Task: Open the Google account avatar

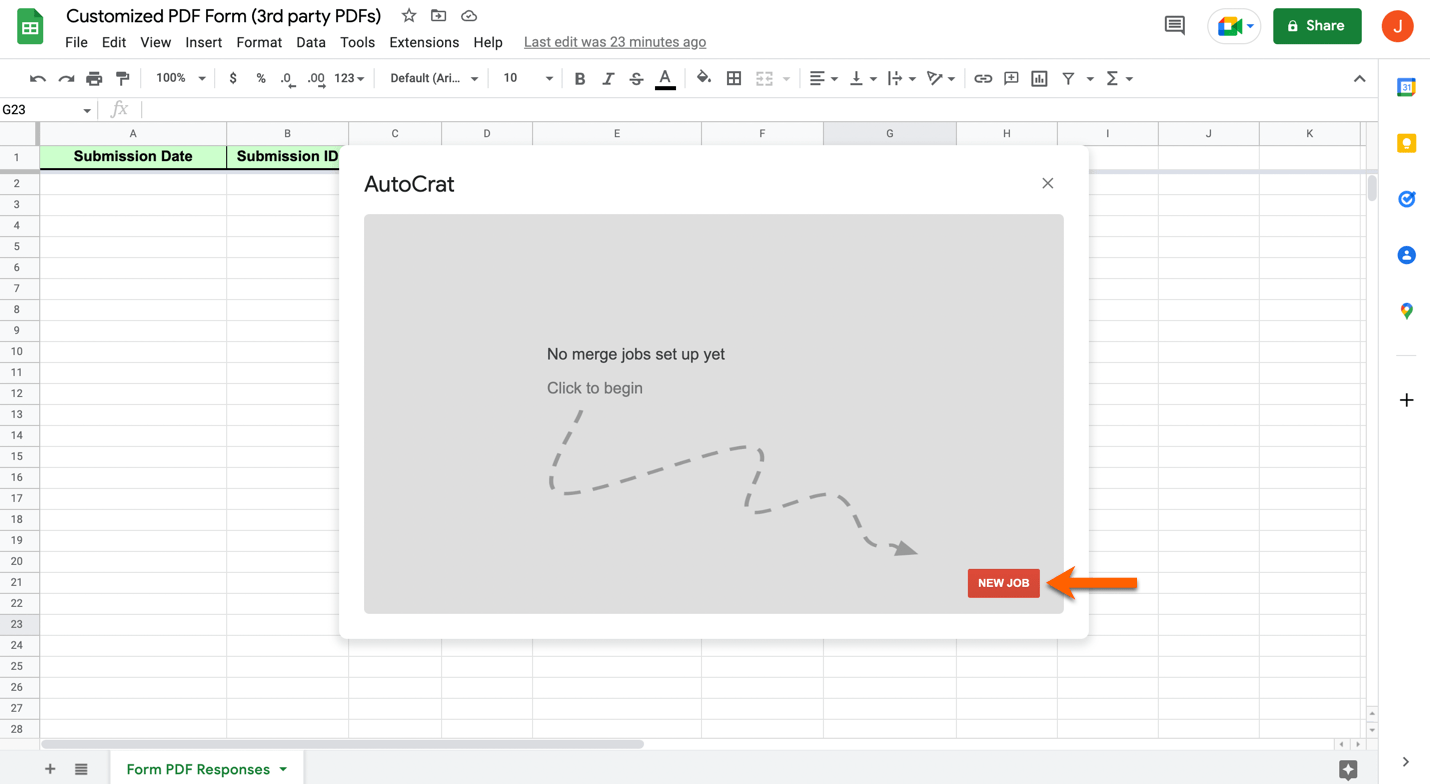Action: [x=1397, y=26]
